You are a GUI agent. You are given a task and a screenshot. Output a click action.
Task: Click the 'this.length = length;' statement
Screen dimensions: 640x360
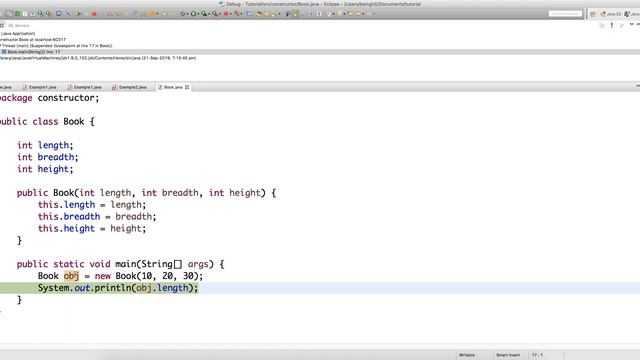pyautogui.click(x=92, y=204)
